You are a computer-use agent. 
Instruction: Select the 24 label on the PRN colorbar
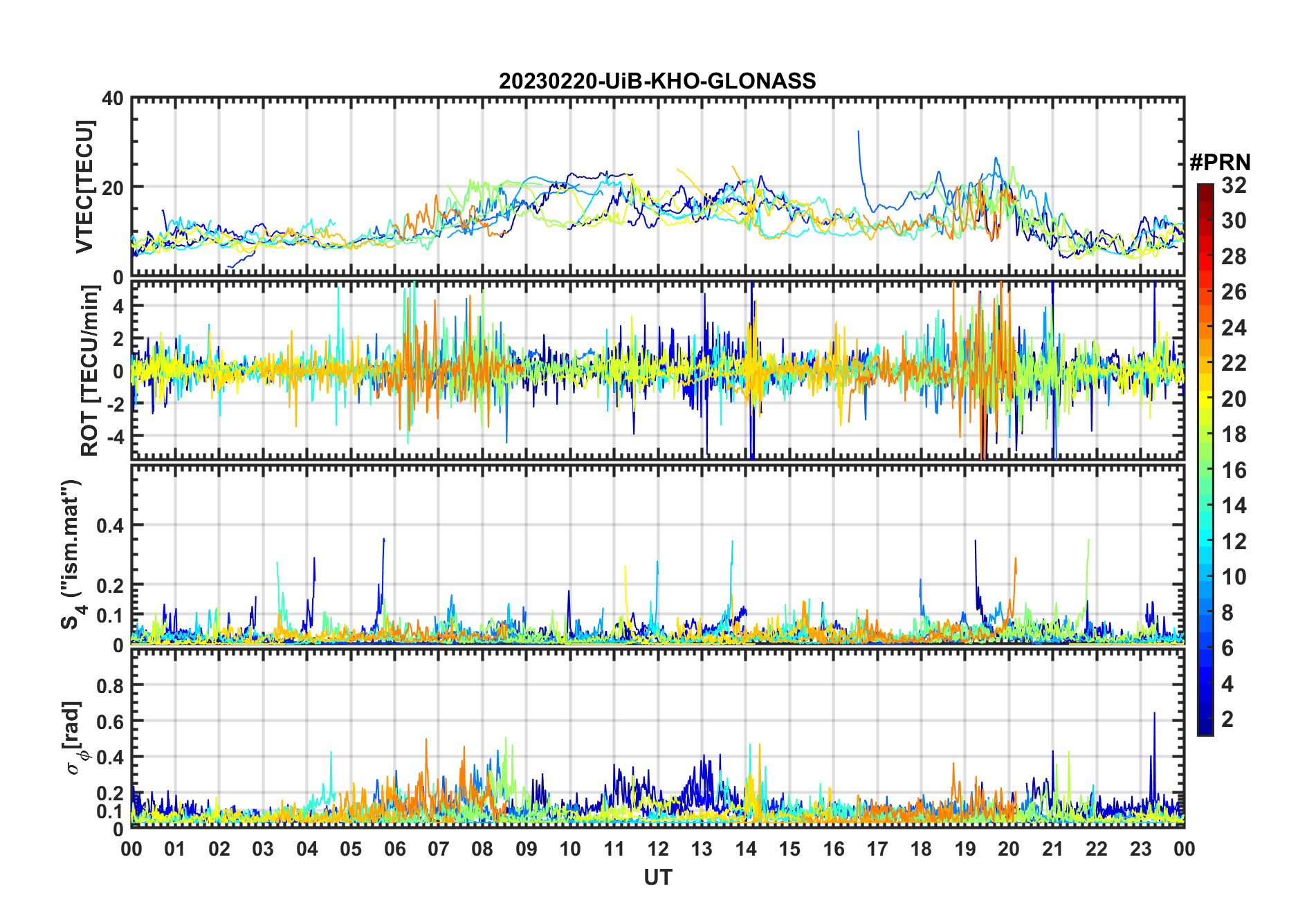[1234, 328]
